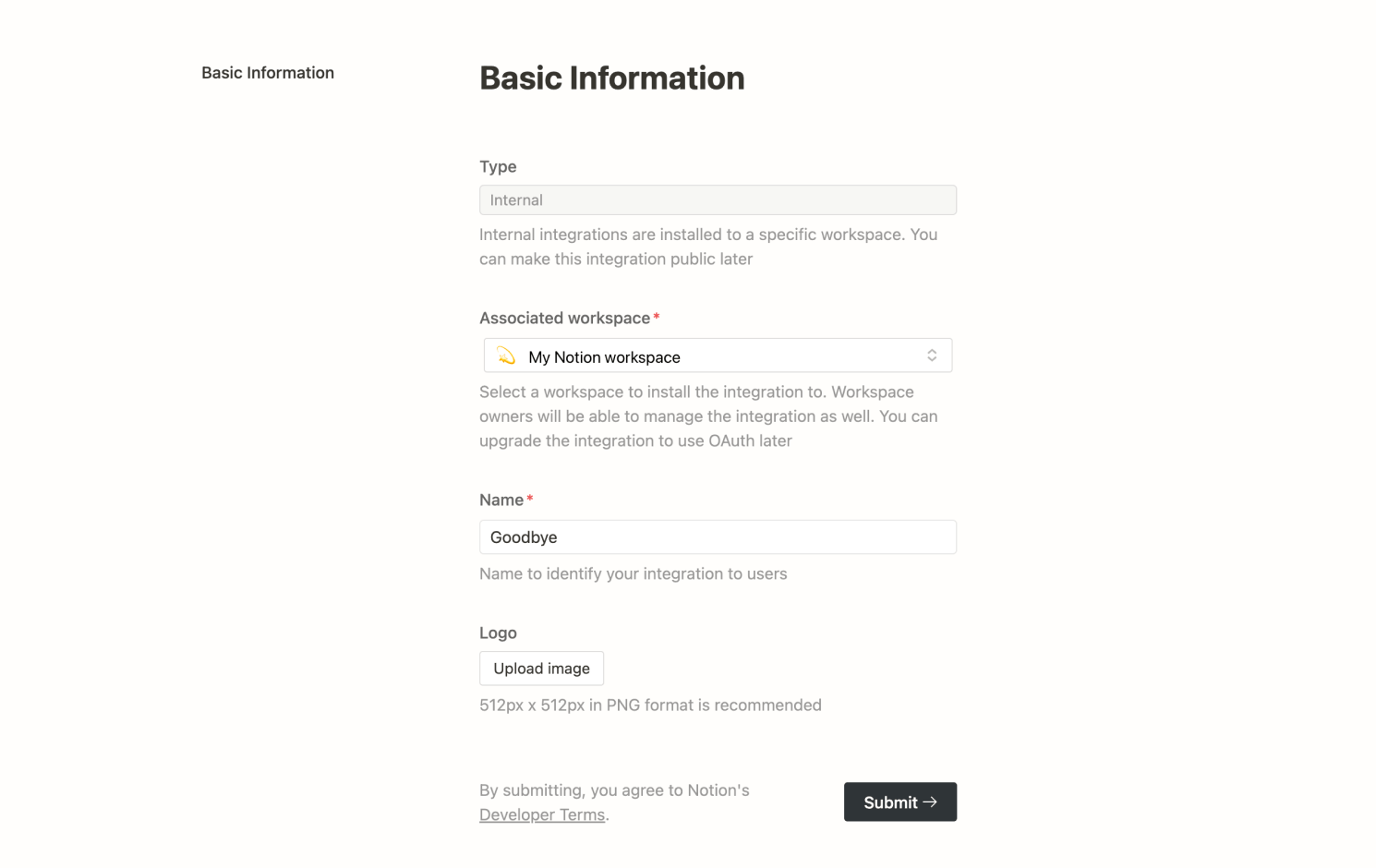Viewport: 1376px width, 868px height.
Task: Click the internal integrations description text
Action: 707,247
